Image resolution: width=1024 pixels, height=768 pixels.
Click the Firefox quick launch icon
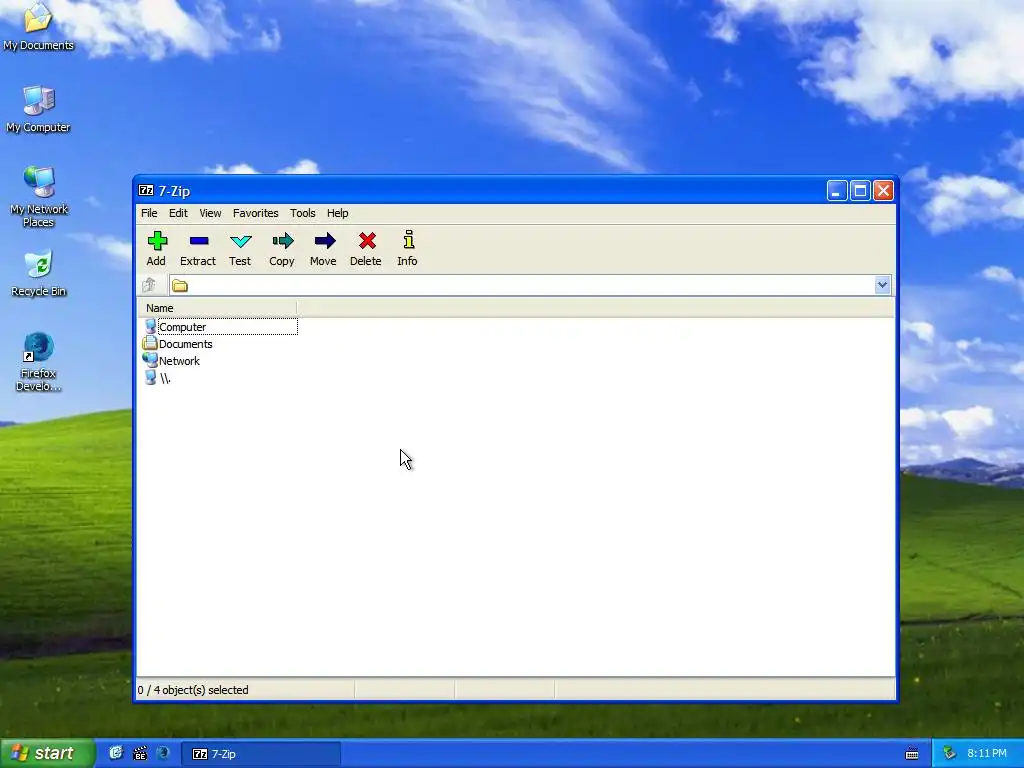[x=163, y=753]
